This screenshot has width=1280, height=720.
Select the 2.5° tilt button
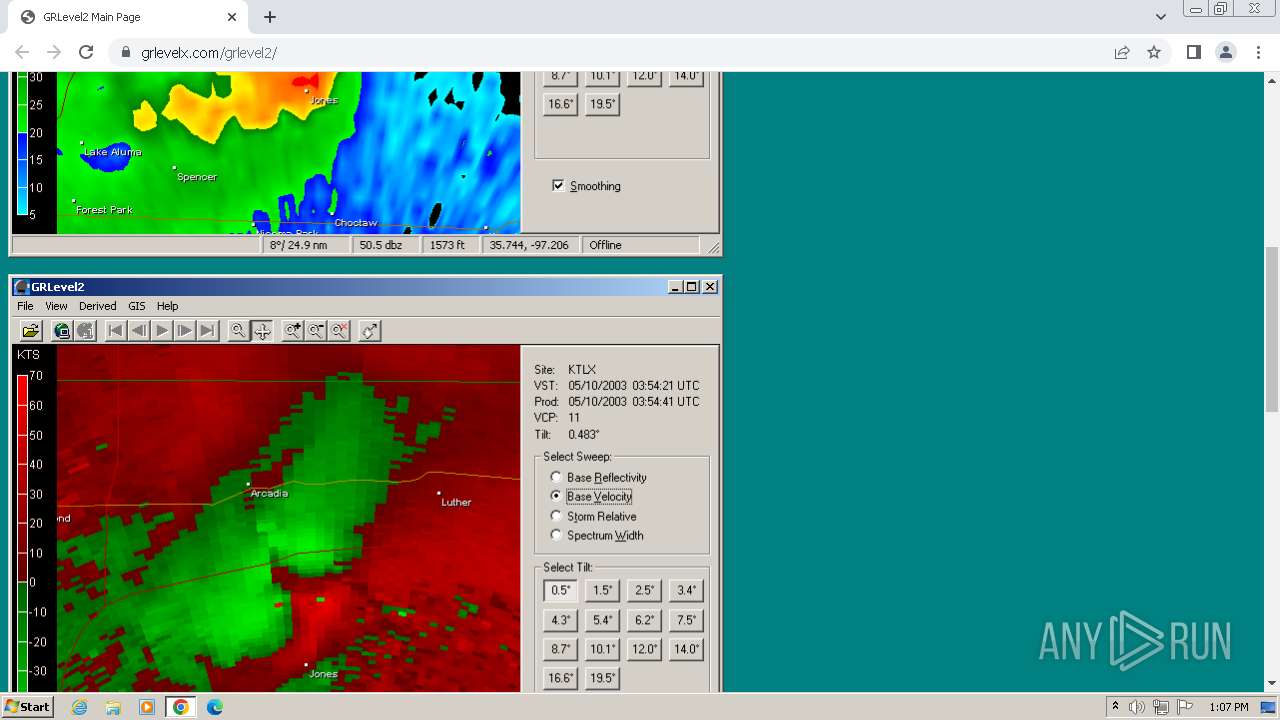pyautogui.click(x=644, y=591)
